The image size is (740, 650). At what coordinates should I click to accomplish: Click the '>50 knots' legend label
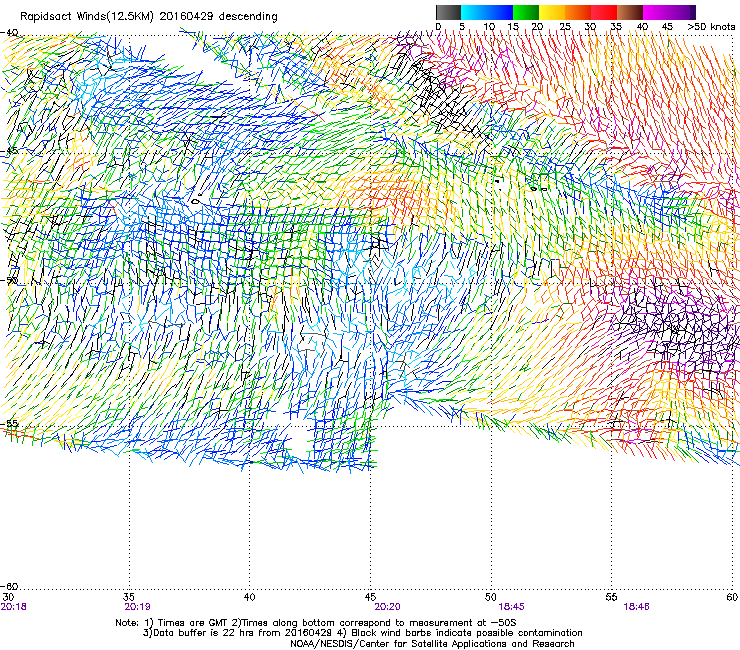(711, 27)
